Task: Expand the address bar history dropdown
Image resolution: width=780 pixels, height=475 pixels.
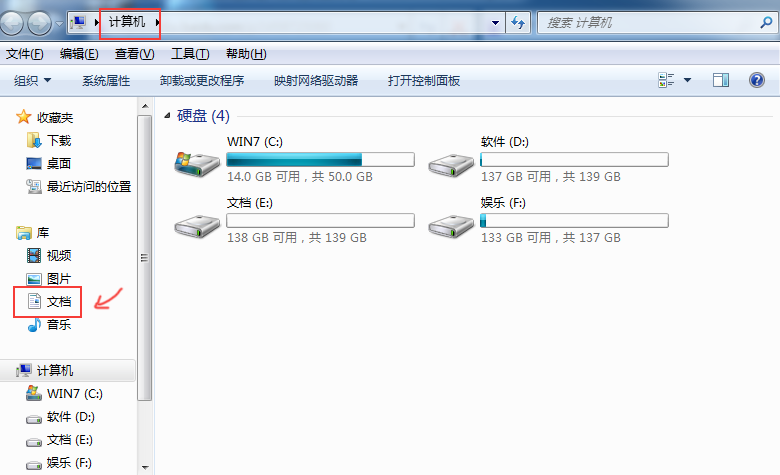Action: [x=495, y=23]
